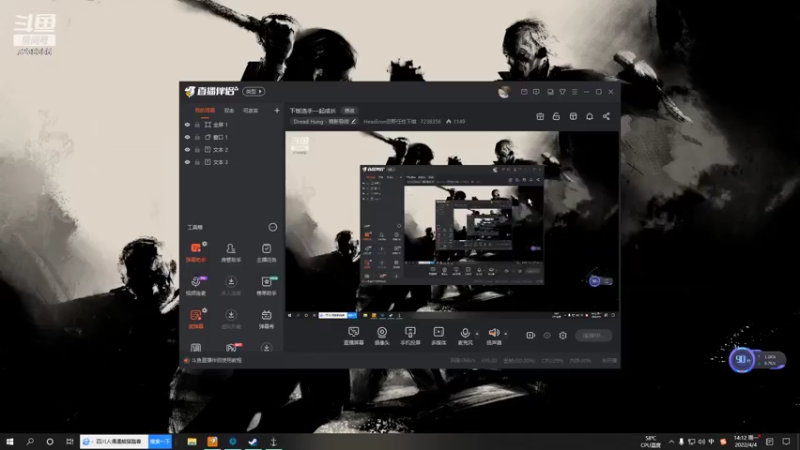The image size is (800, 450).
Task: Switch to the third scene tab
Action: point(251,111)
